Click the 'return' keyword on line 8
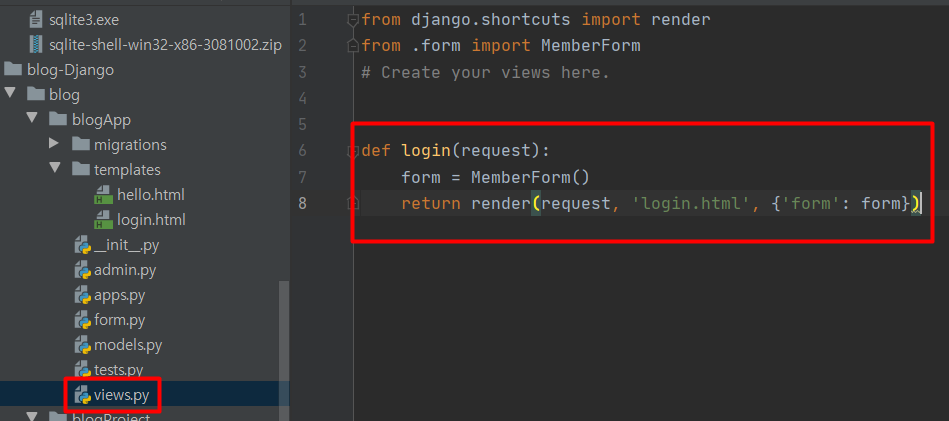The image size is (949, 421). [x=431, y=204]
